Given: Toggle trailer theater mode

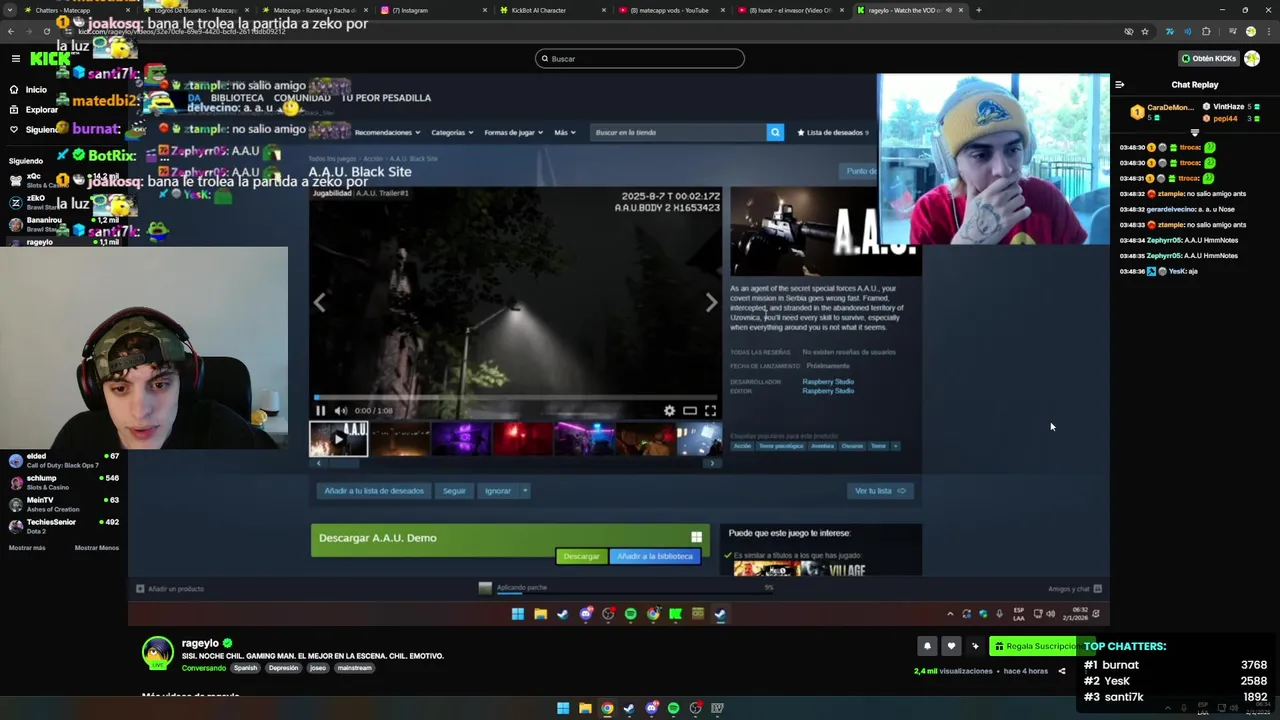Looking at the screenshot, I should coord(690,410).
